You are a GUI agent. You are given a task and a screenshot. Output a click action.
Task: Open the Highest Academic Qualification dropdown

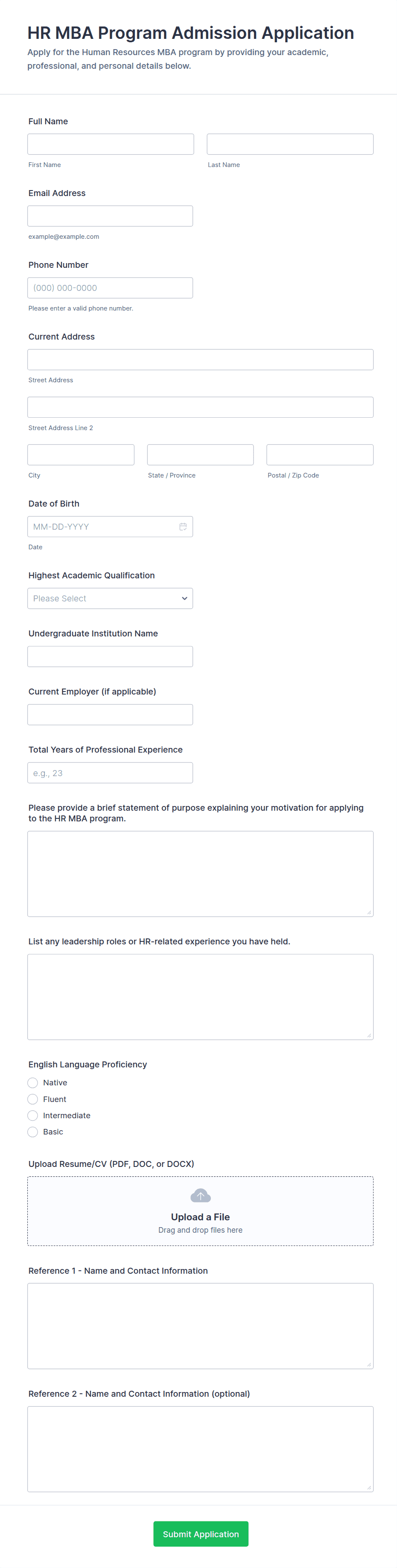point(110,598)
